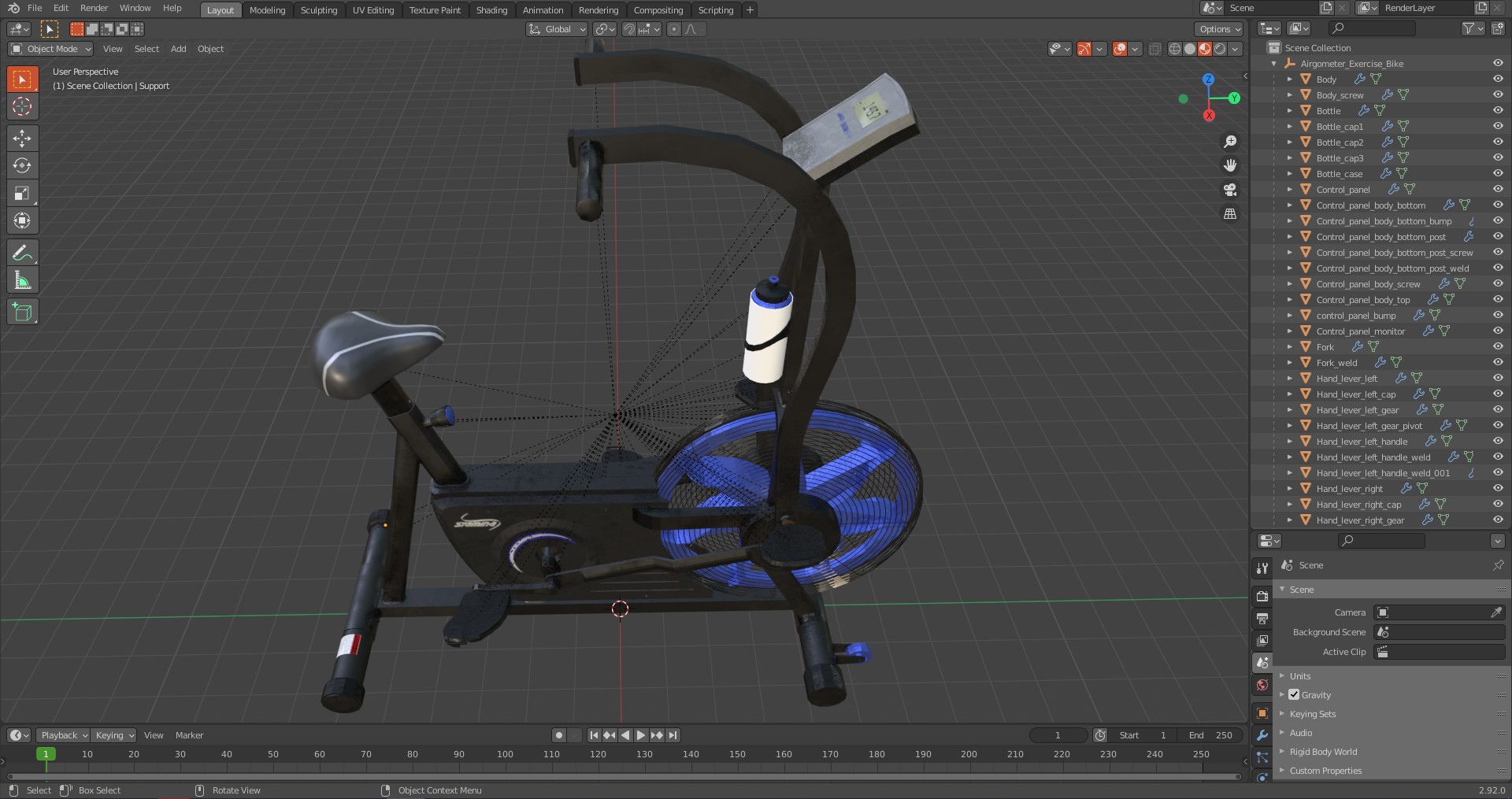Click the pin icon in Scene properties
The image size is (1512, 799).
[x=1498, y=565]
